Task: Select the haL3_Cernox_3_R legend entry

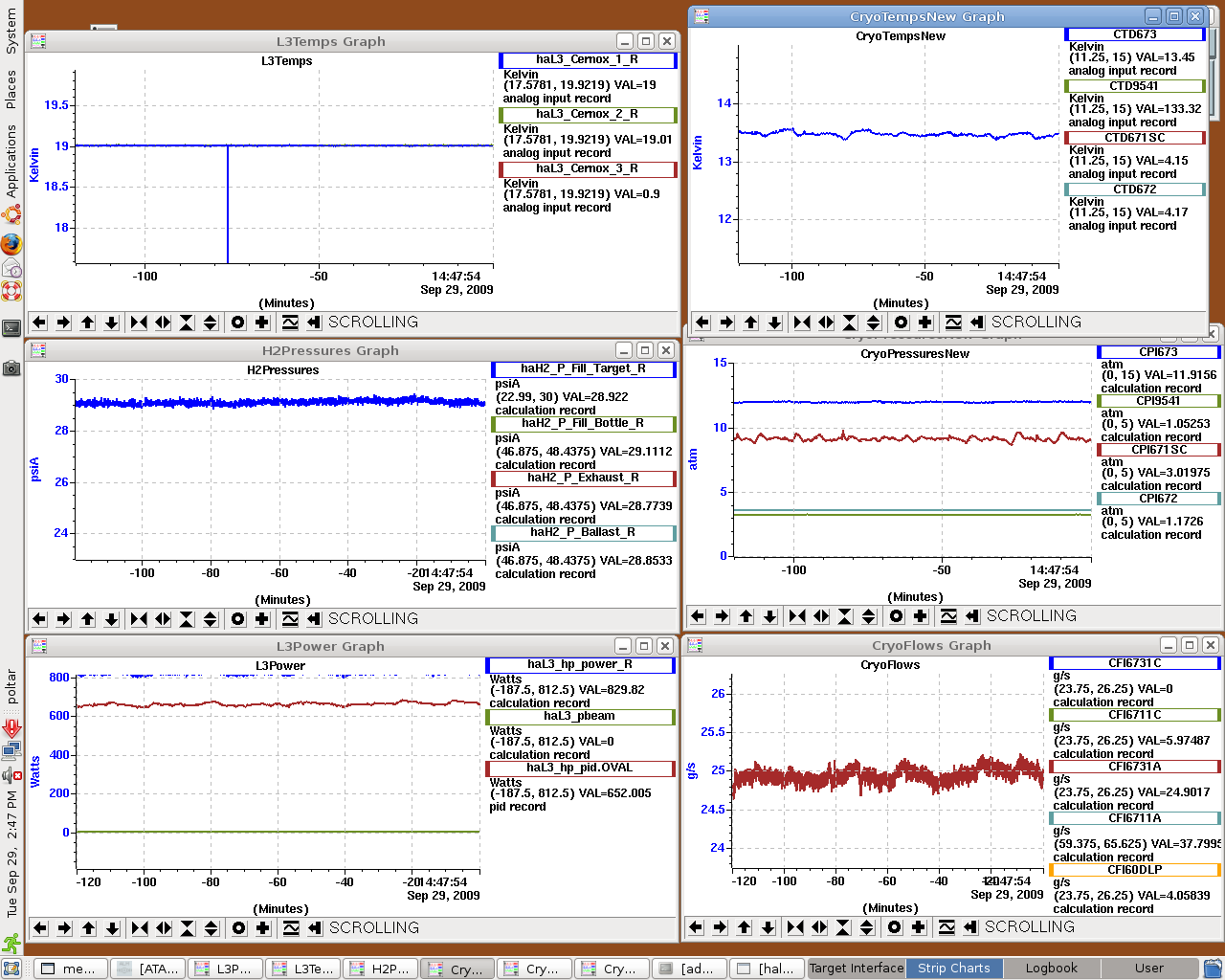Action: coord(588,169)
